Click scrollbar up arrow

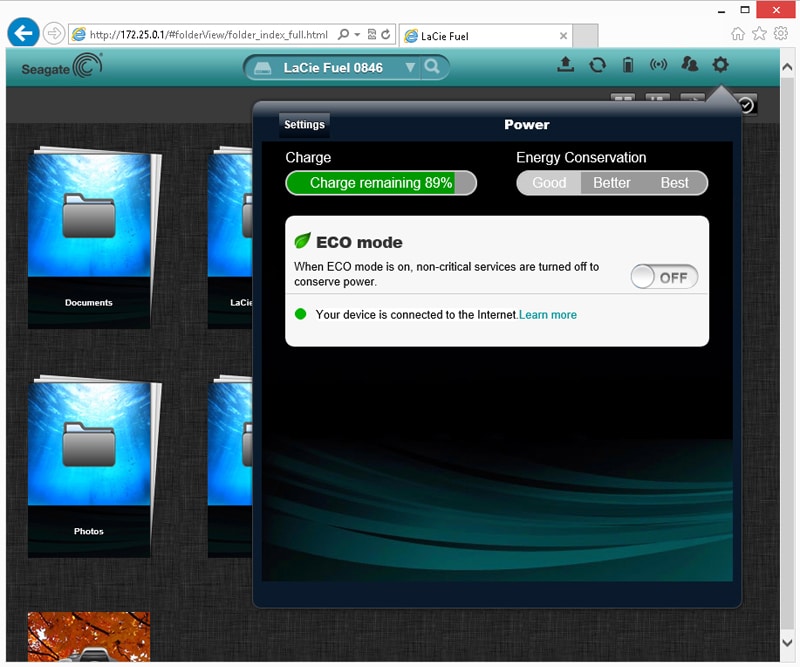coord(787,67)
